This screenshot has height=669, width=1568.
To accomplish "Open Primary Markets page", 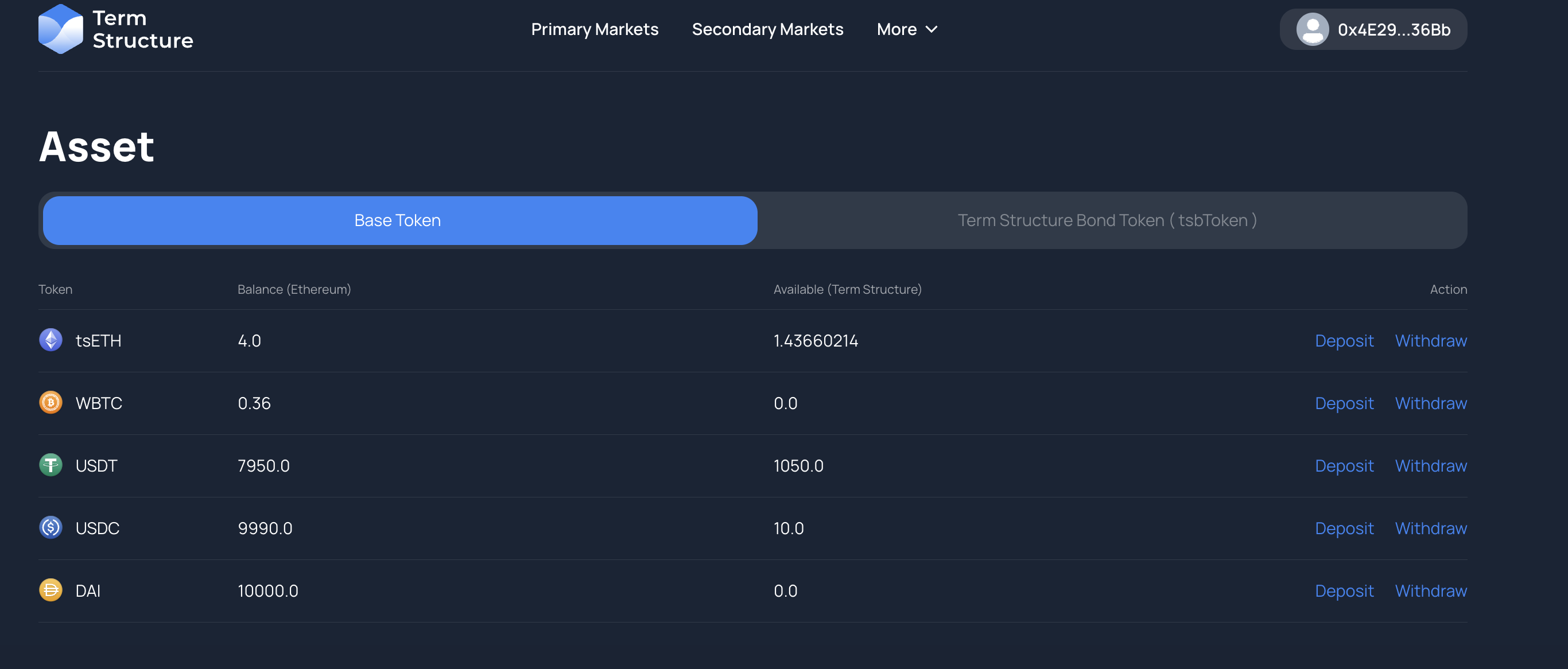I will (595, 29).
